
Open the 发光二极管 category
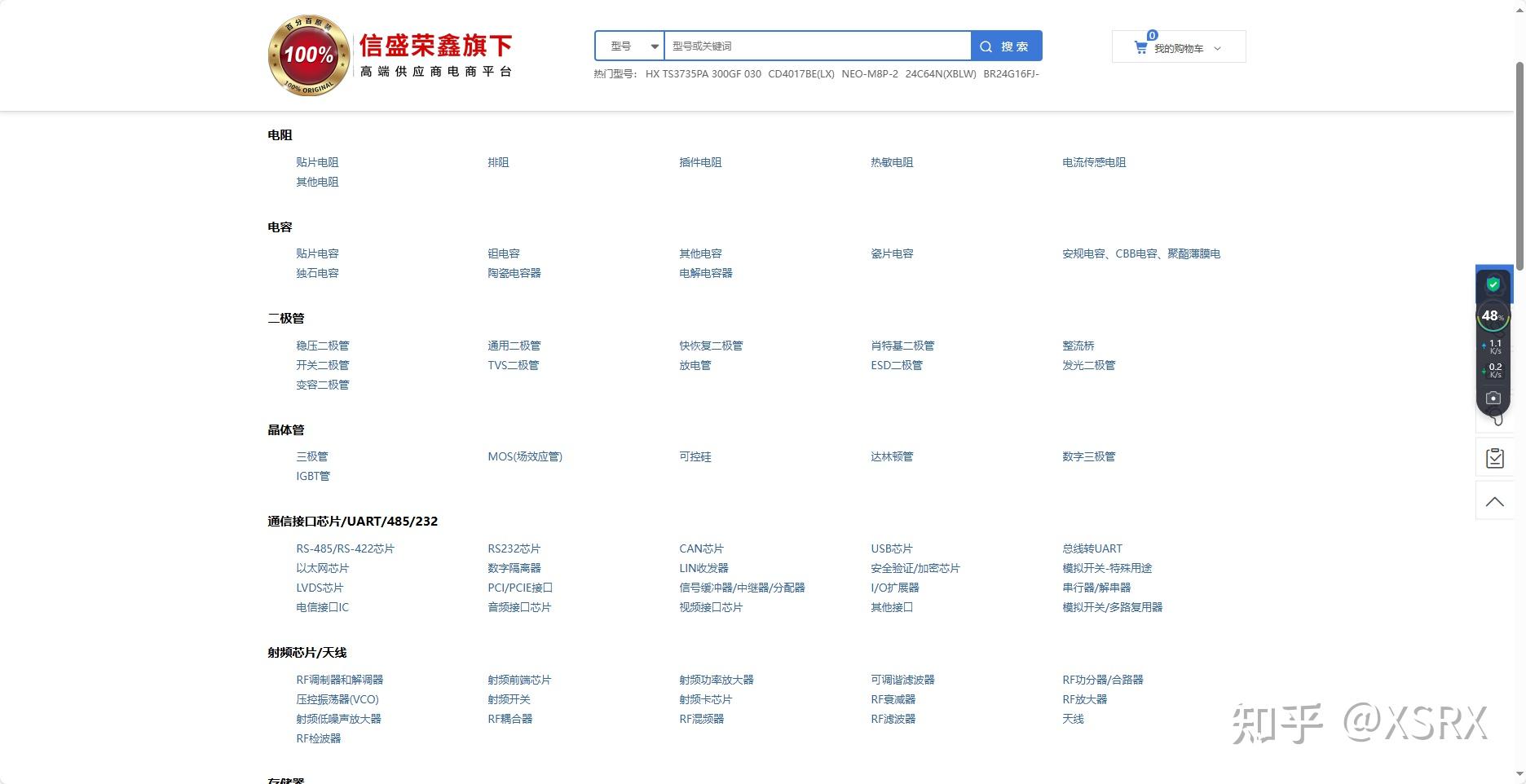(x=1089, y=365)
